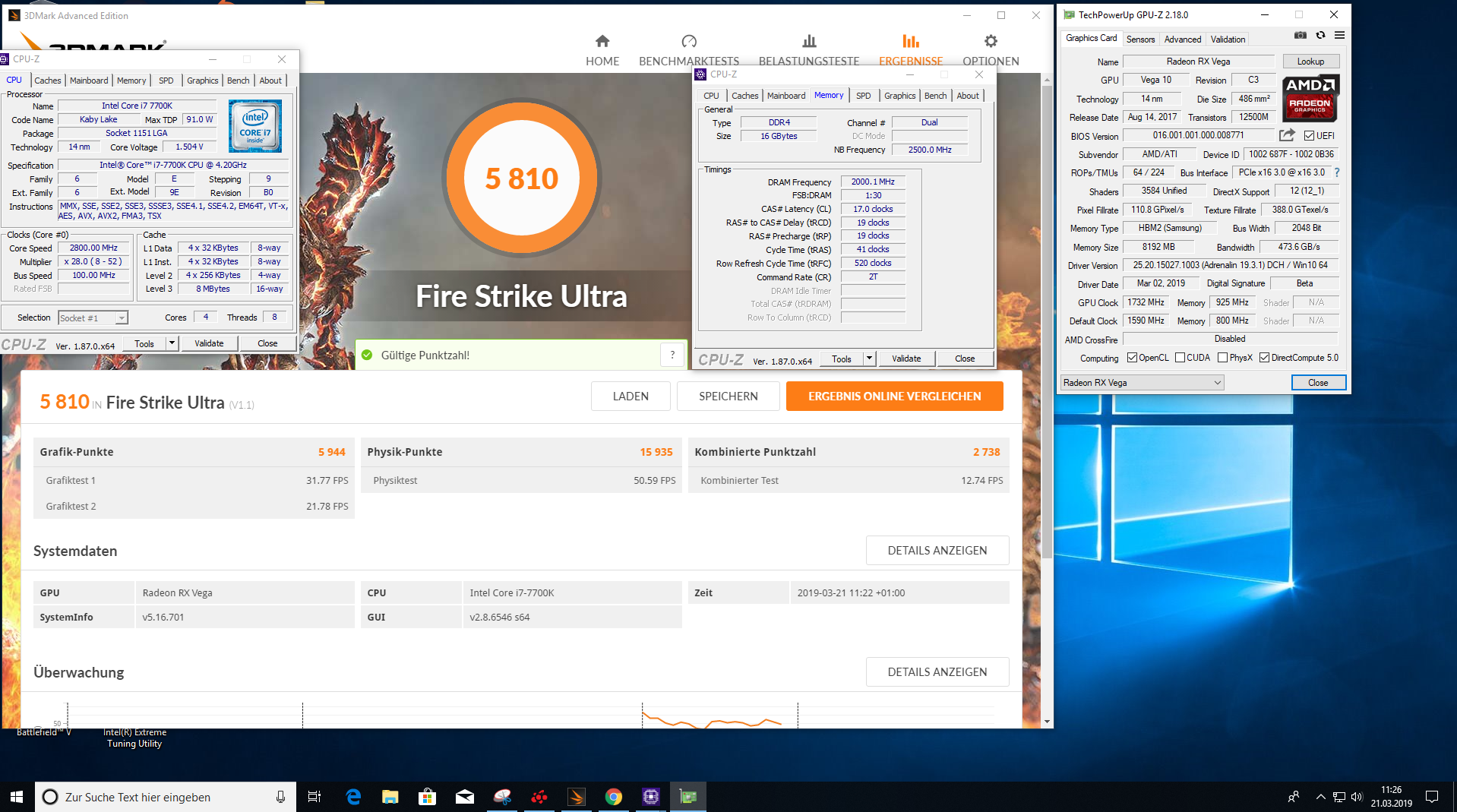The width and height of the screenshot is (1457, 812).
Task: Click Validate in the left CPU-Z window
Action: click(209, 343)
